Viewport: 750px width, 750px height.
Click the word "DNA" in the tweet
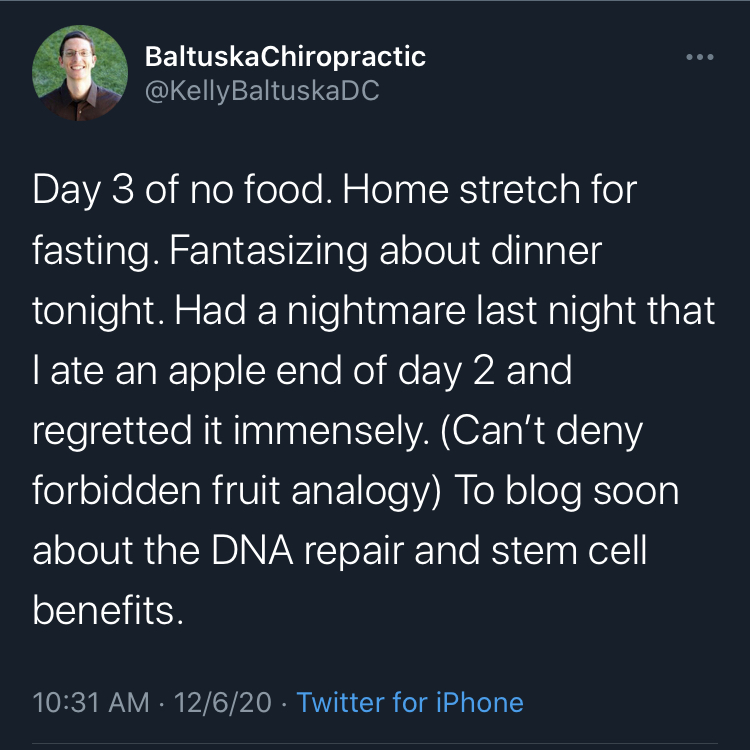[x=252, y=550]
